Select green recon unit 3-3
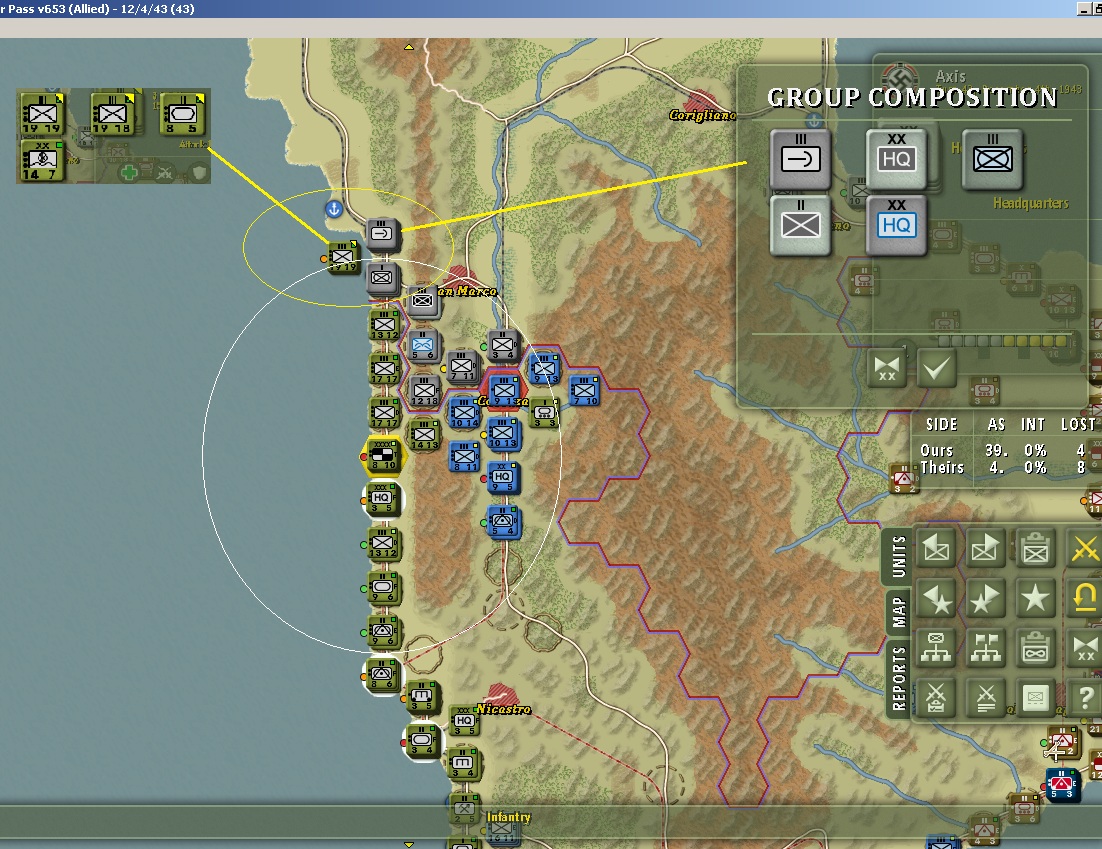Viewport: 1102px width, 849px height. [x=544, y=413]
